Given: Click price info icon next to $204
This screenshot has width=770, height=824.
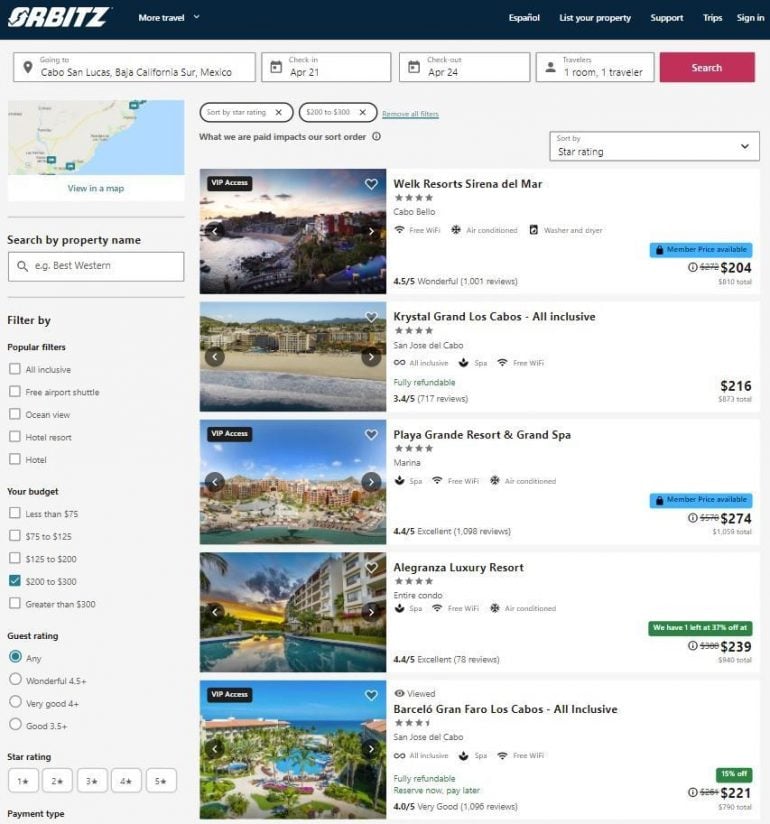Looking at the screenshot, I should tap(692, 268).
